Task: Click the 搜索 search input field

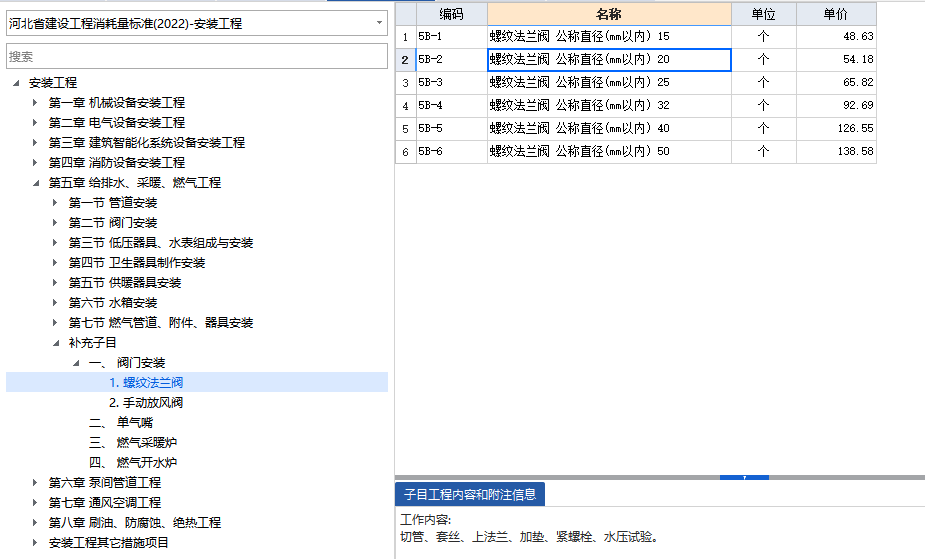Action: (196, 57)
